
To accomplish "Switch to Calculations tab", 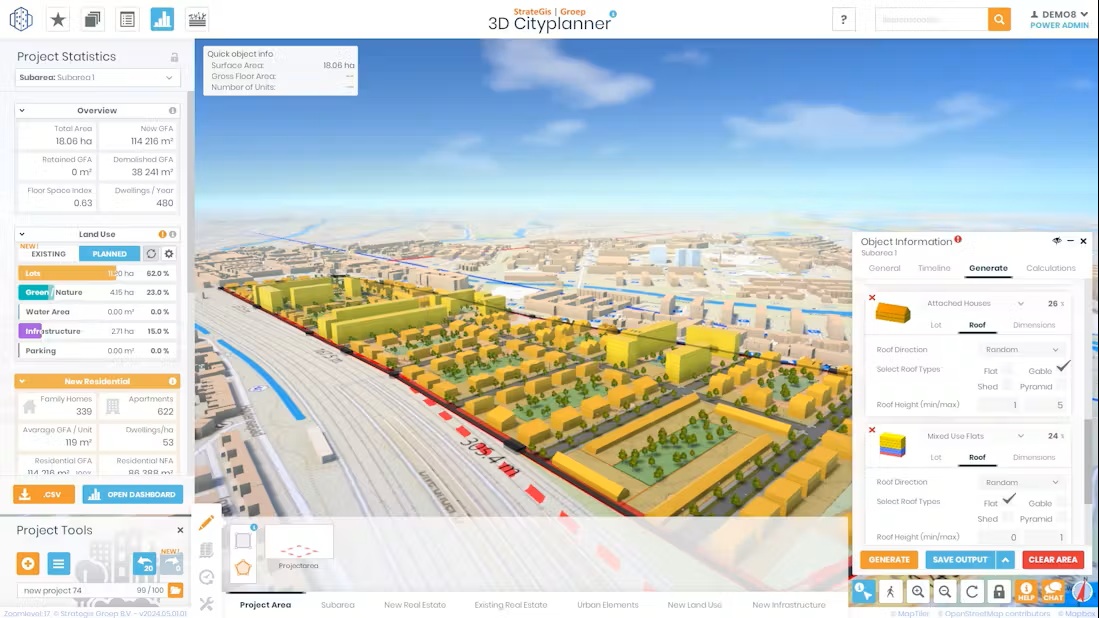I will point(1051,268).
